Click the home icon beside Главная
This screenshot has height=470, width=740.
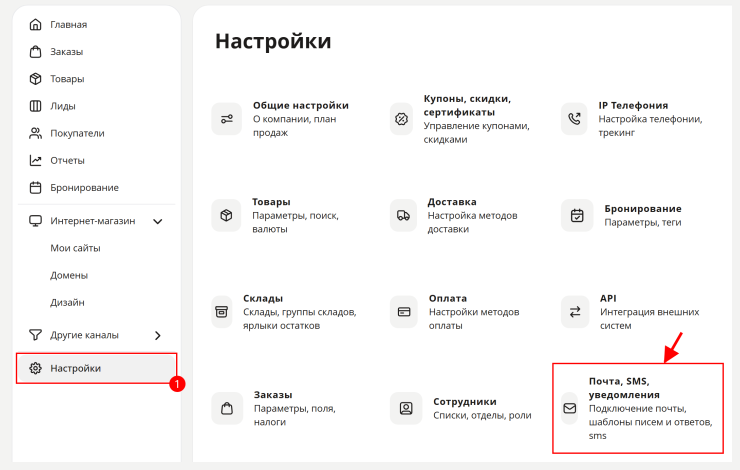[x=35, y=25]
